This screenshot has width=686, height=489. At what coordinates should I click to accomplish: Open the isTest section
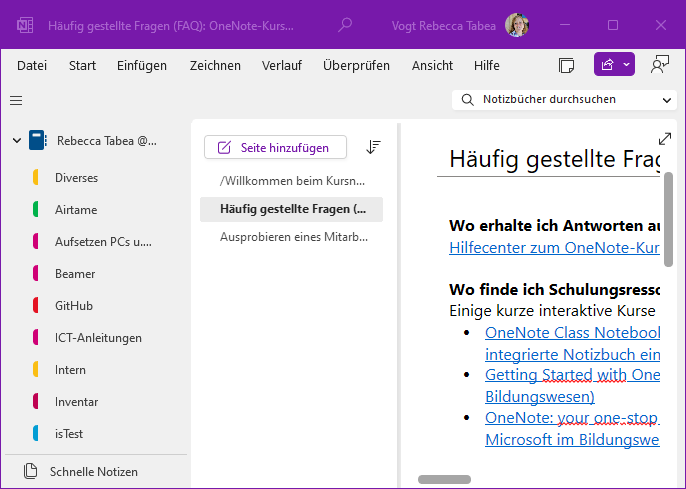tap(69, 433)
